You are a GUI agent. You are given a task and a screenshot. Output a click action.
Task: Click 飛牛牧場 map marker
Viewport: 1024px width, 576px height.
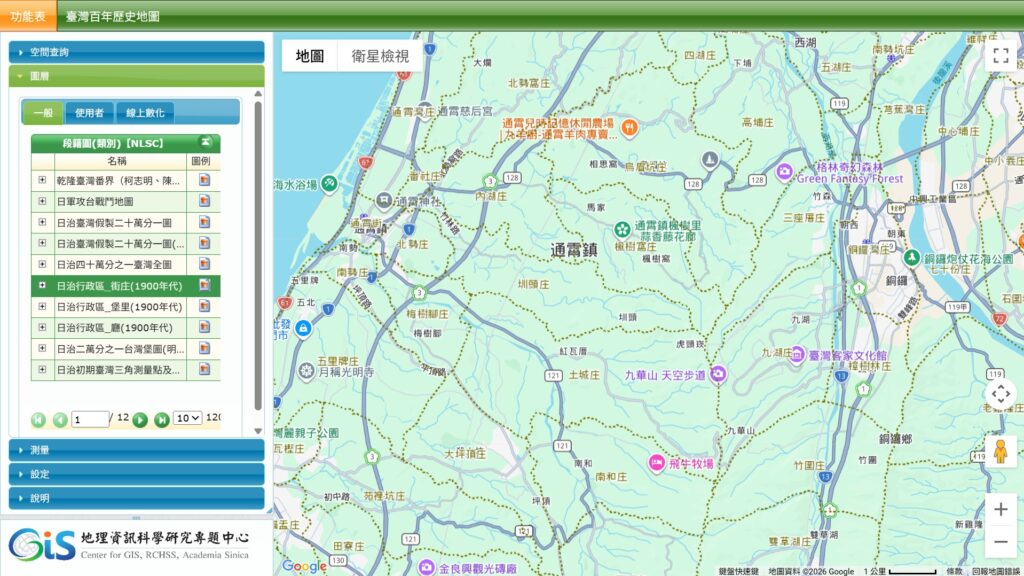click(656, 462)
